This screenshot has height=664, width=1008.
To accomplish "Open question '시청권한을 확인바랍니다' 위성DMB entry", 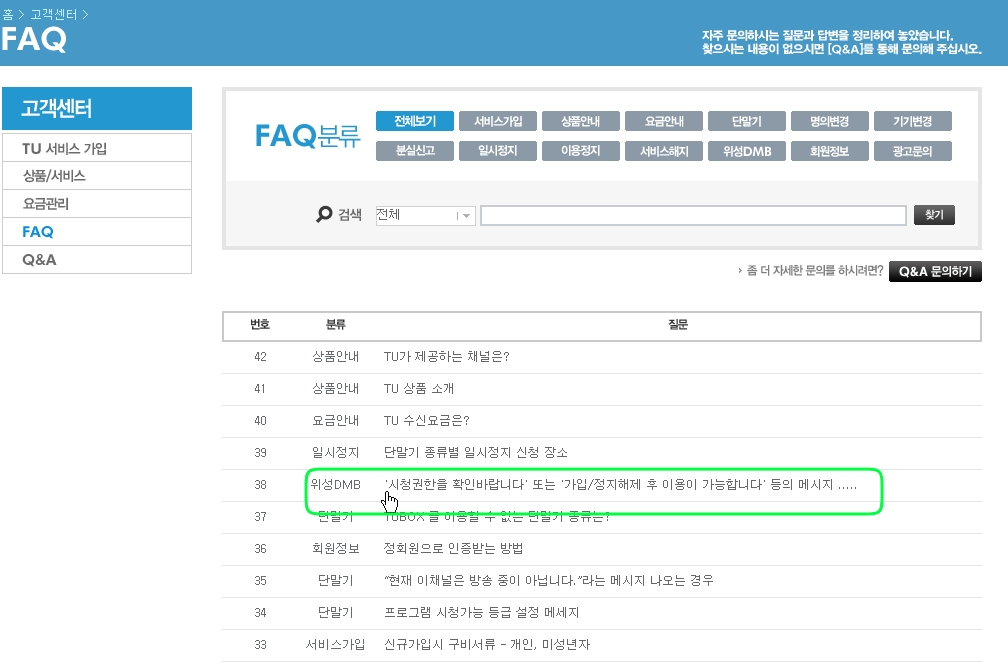I will [x=620, y=485].
